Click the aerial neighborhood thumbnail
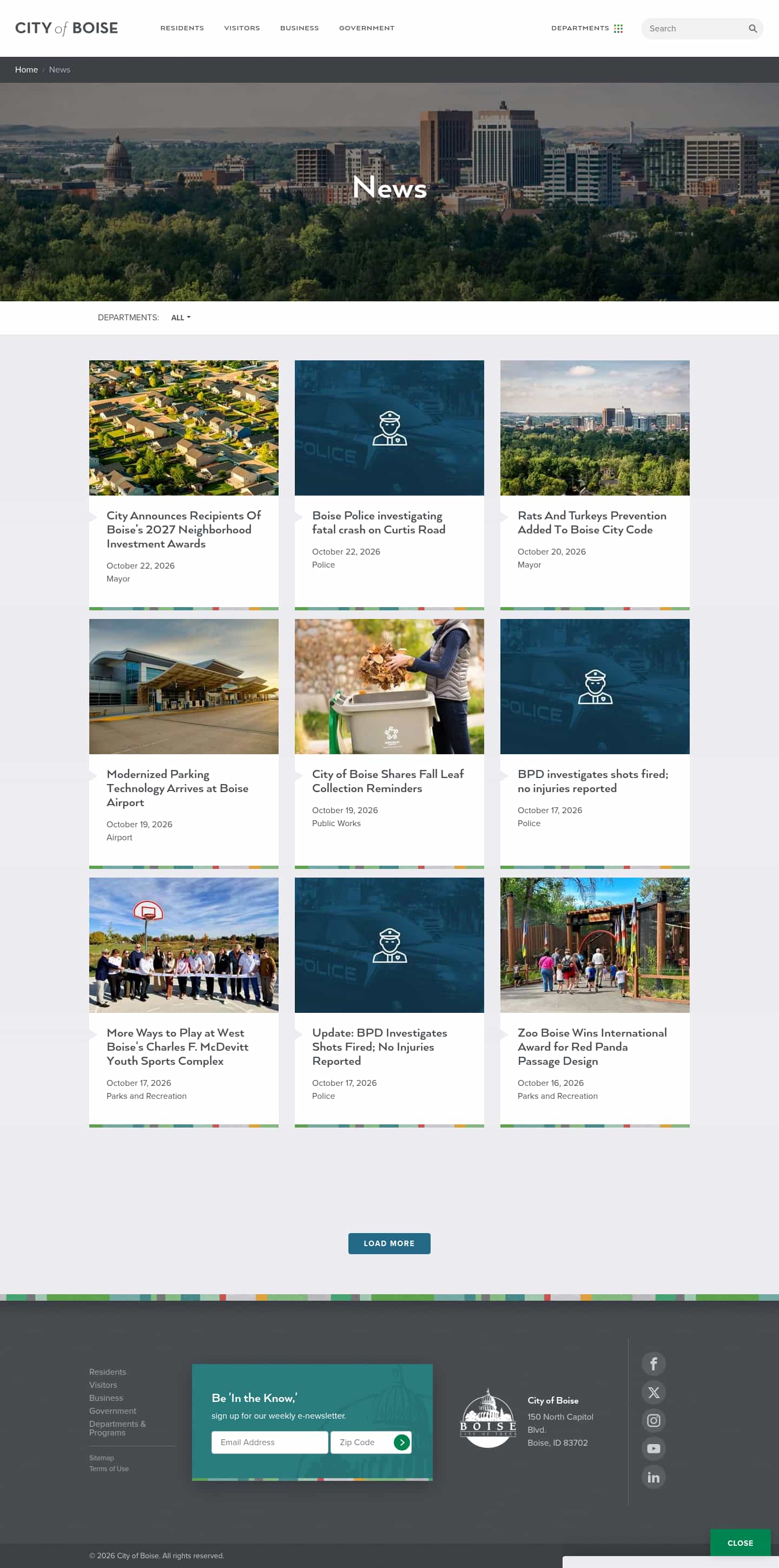Screen dimensions: 779x1568 click(184, 428)
